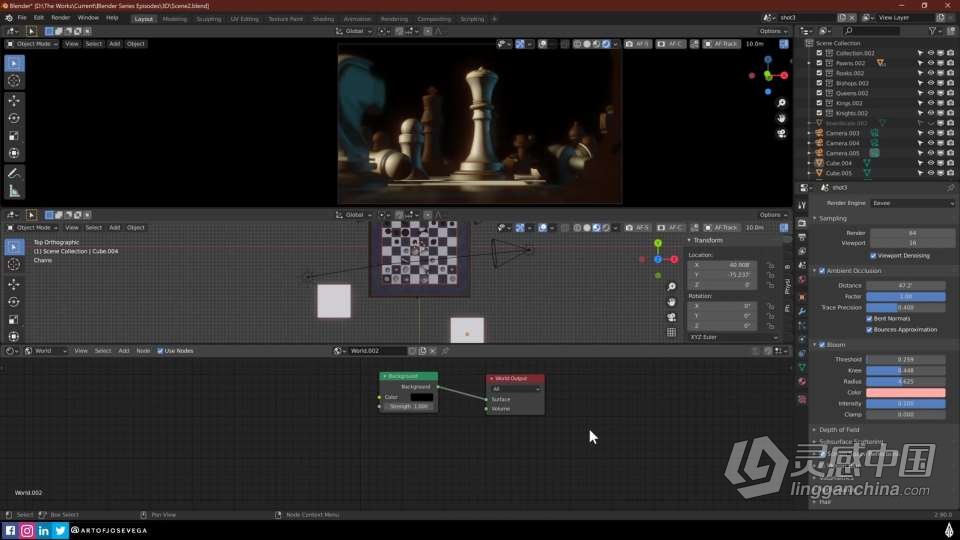Expand Camera.003 in outliner
960x540 pixels.
pyautogui.click(x=809, y=133)
